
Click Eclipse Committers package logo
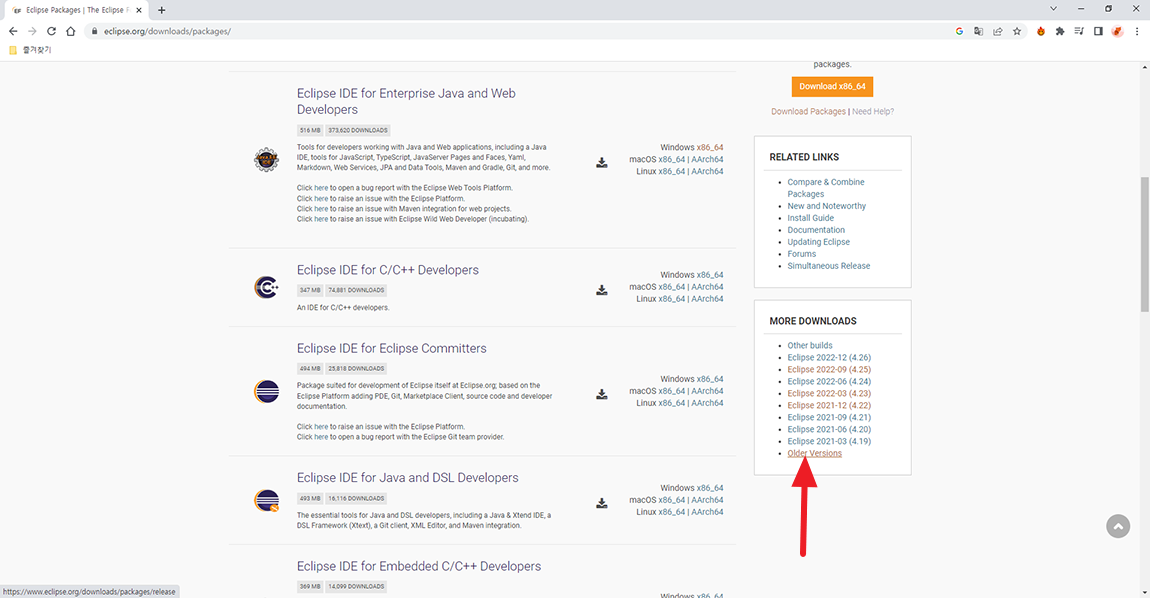tap(266, 392)
